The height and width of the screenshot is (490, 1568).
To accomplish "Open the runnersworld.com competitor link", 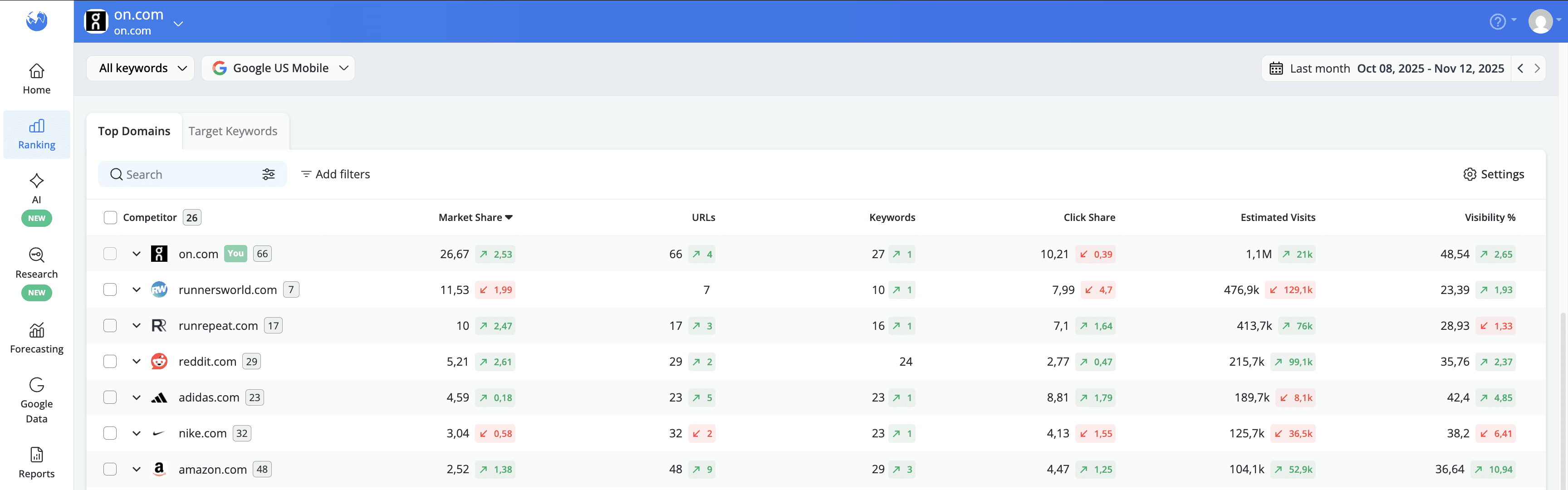I will (x=228, y=290).
